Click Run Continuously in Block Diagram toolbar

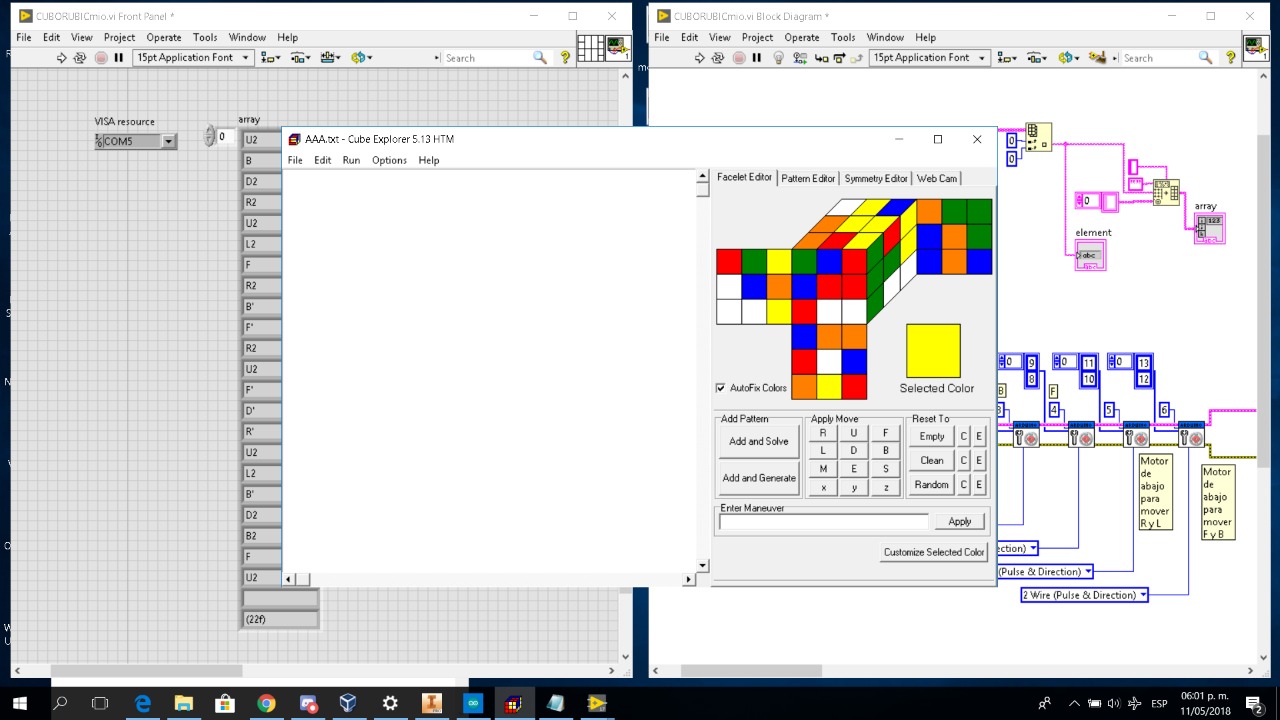pyautogui.click(x=718, y=58)
